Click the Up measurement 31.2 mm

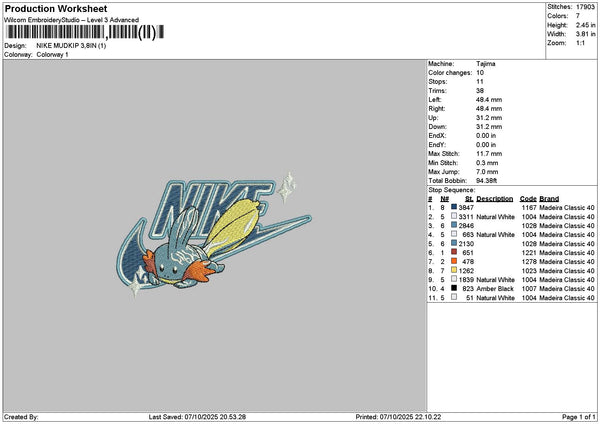[489, 117]
